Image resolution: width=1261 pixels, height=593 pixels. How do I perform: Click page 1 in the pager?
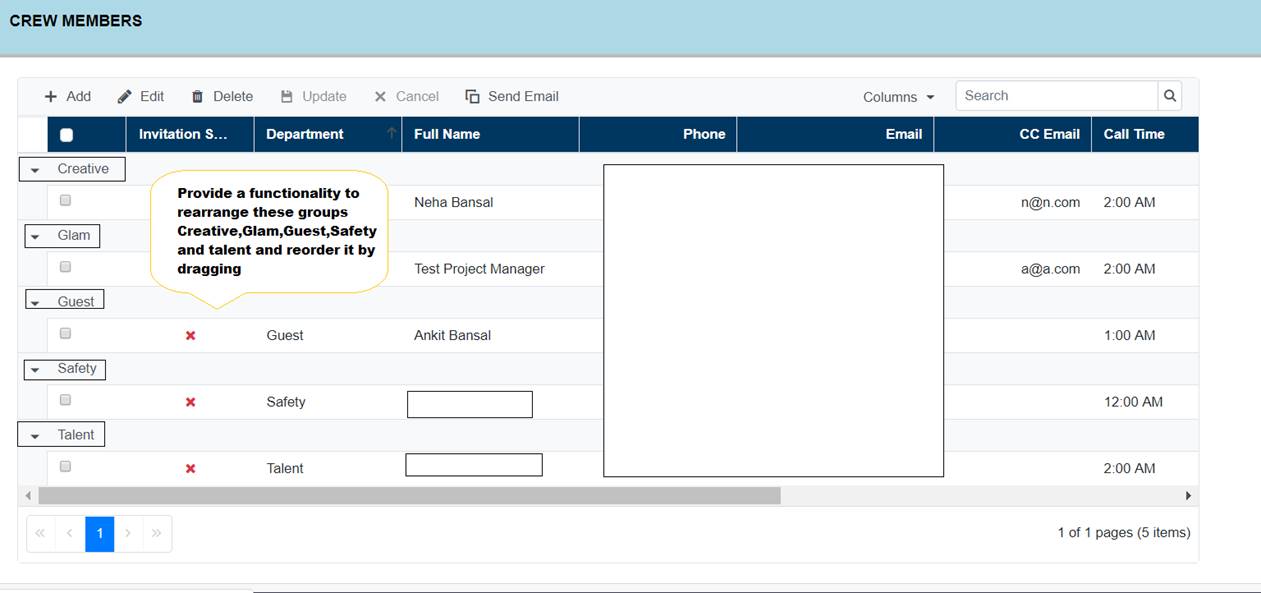point(100,534)
